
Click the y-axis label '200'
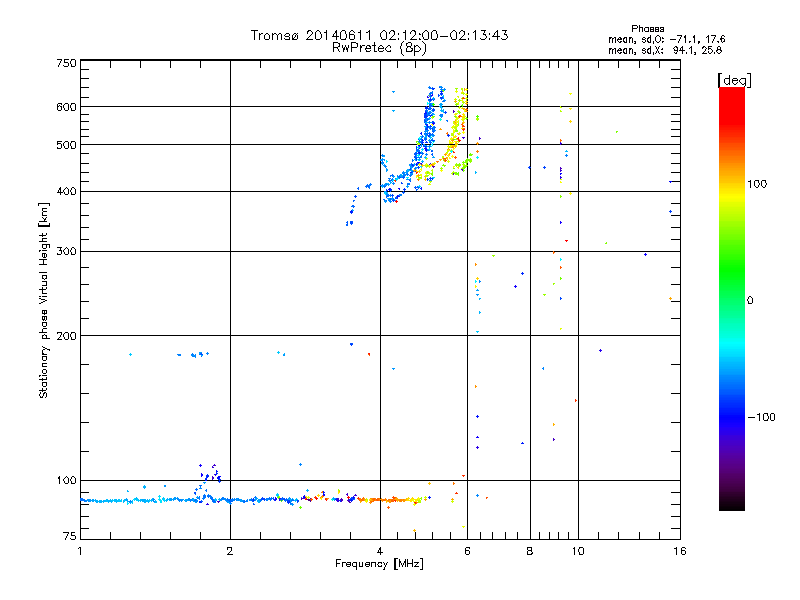pyautogui.click(x=66, y=336)
